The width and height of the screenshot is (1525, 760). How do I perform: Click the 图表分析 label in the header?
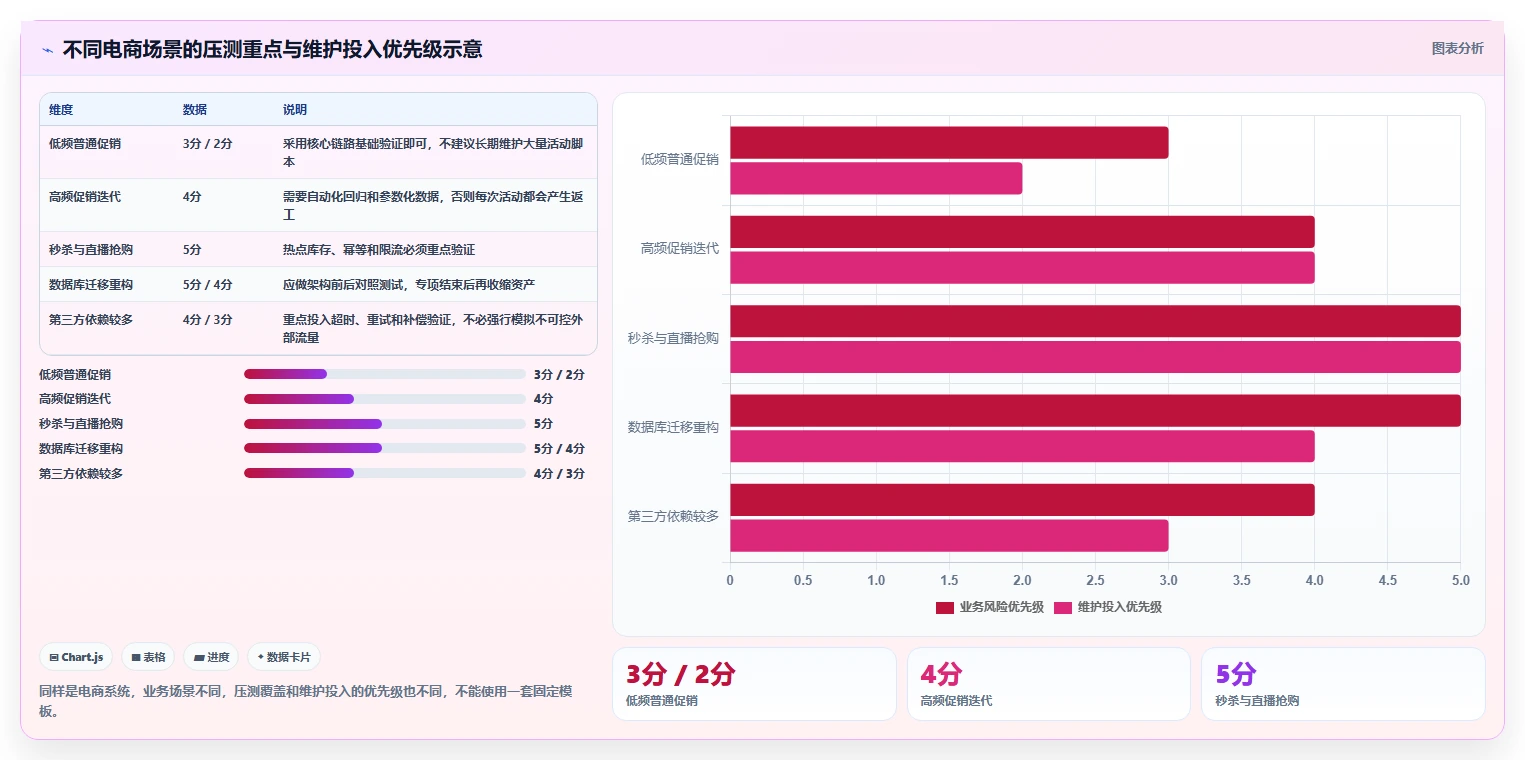tap(1457, 48)
